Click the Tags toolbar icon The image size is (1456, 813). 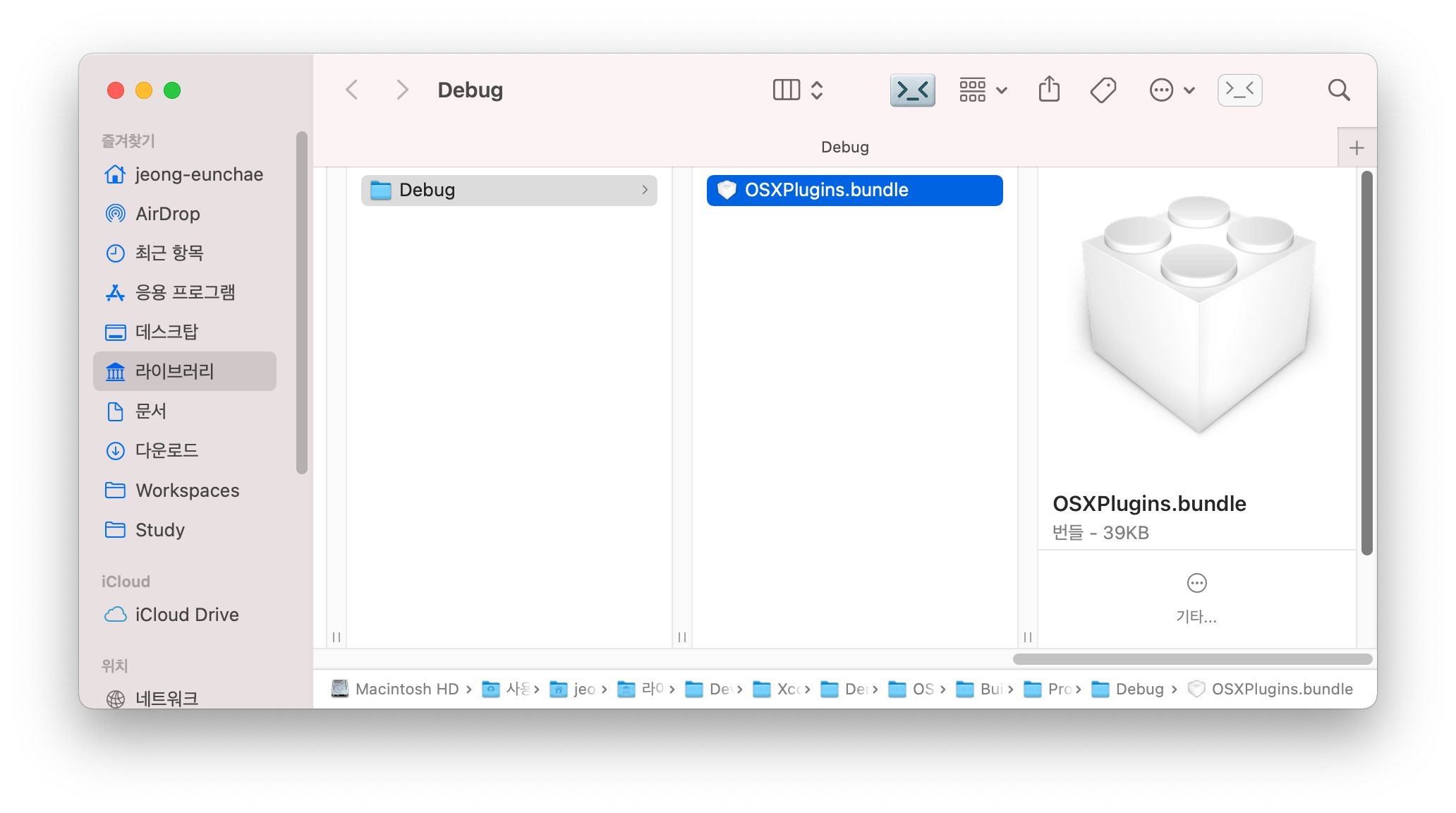click(1103, 90)
